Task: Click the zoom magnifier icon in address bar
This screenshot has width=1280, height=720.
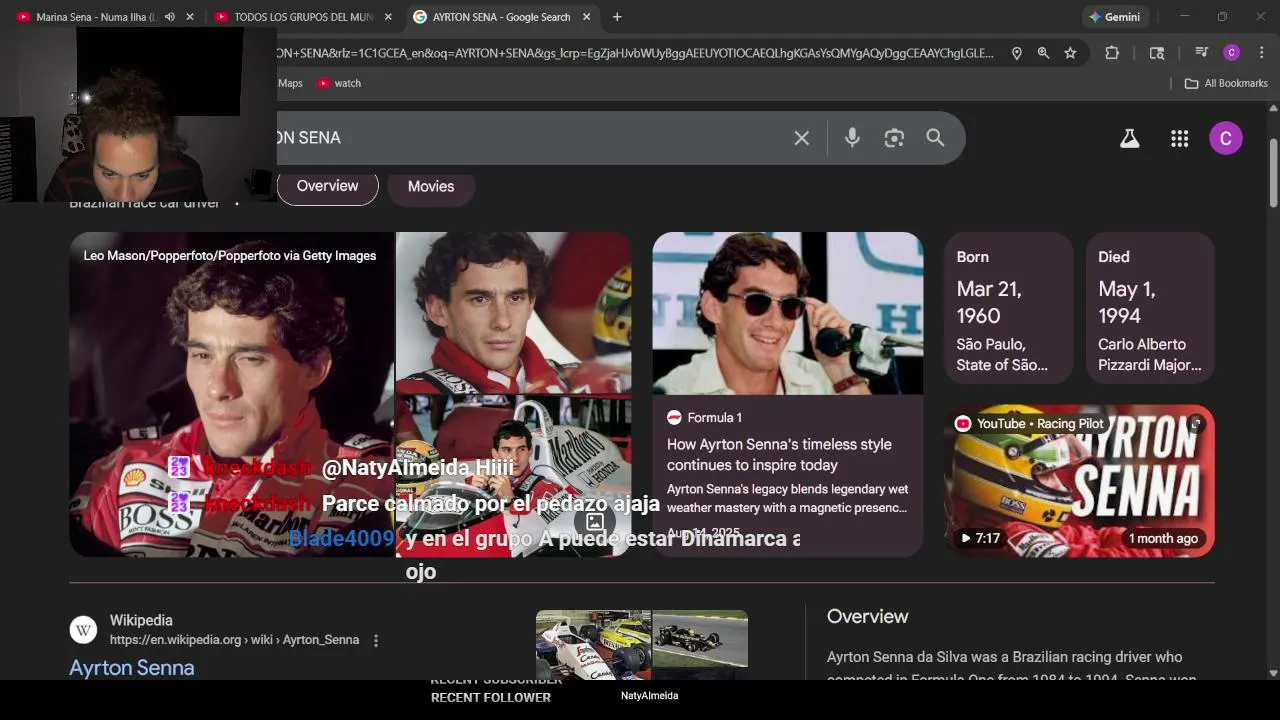Action: coord(1043,53)
